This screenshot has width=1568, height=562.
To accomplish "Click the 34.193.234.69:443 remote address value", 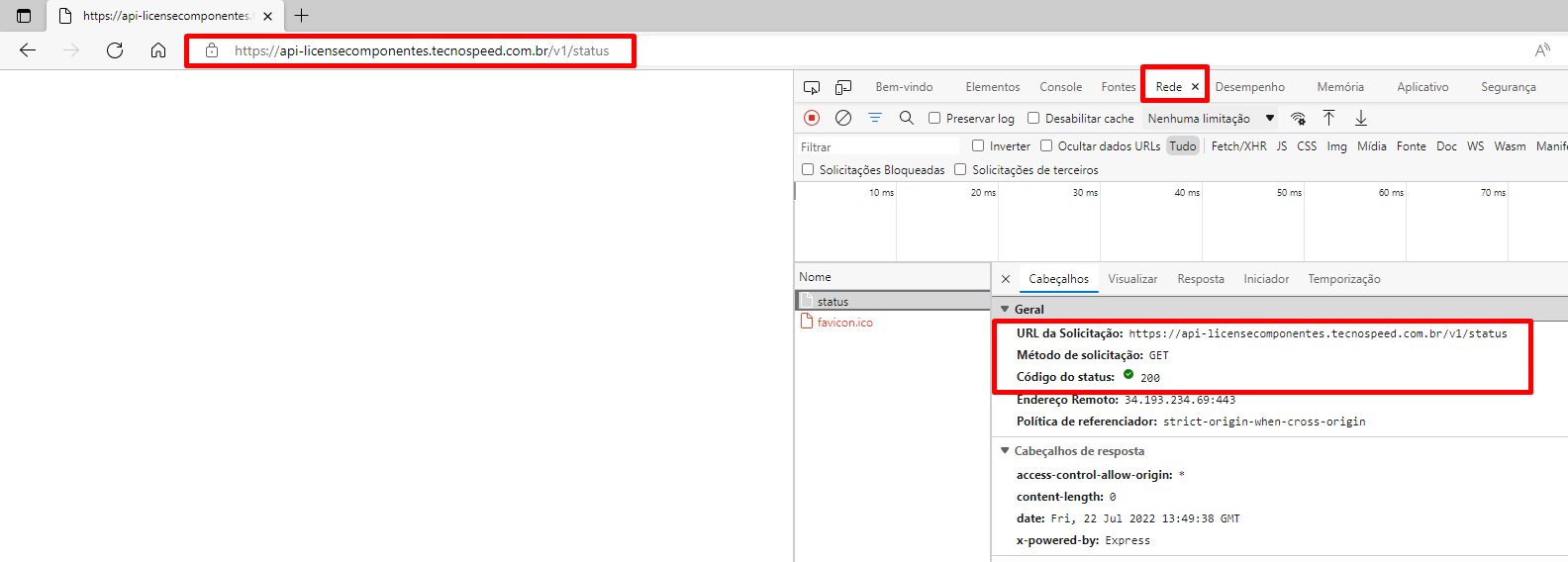I will click(1180, 400).
